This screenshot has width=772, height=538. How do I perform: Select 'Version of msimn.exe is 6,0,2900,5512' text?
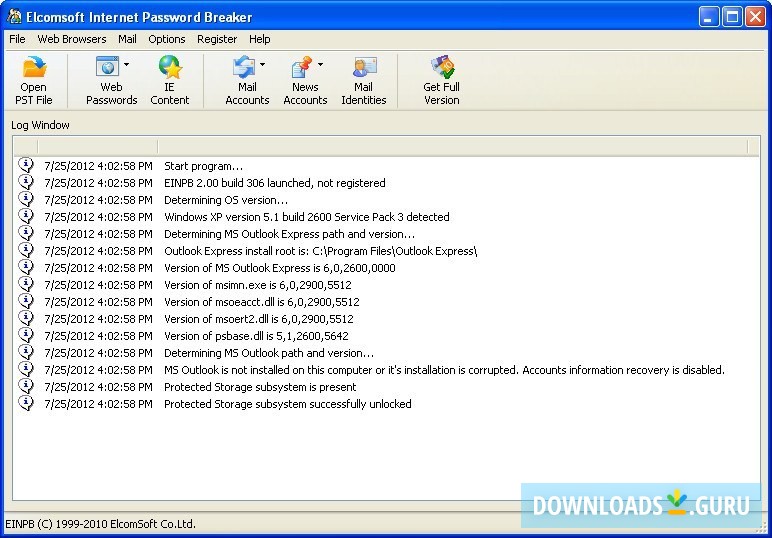pyautogui.click(x=258, y=285)
